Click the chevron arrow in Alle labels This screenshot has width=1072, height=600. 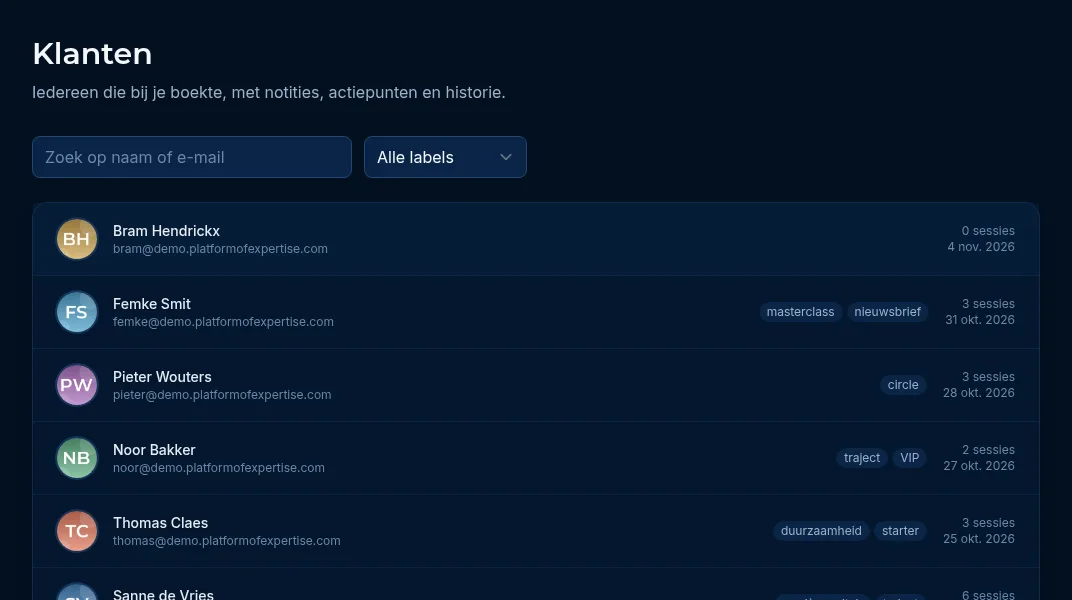(x=506, y=157)
